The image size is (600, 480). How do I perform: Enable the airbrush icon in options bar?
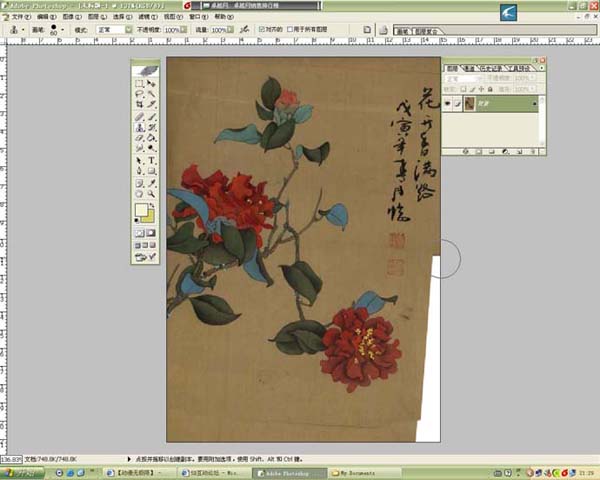point(245,29)
